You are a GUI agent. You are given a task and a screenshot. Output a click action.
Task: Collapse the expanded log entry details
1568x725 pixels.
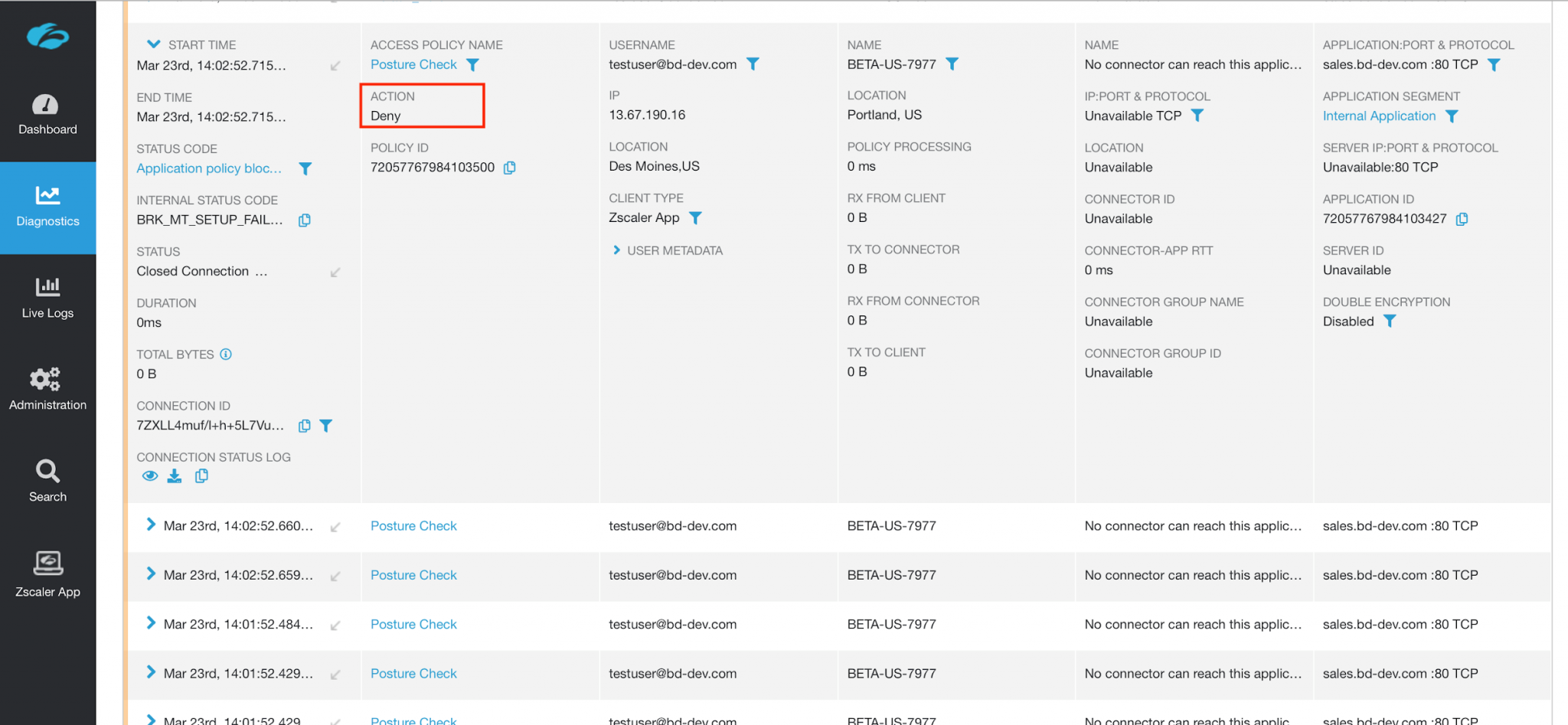(152, 44)
